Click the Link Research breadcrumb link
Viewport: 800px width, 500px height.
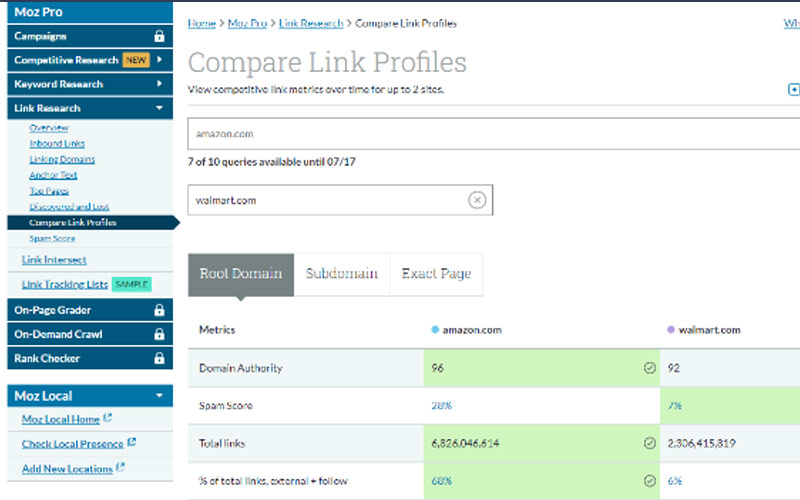click(x=311, y=23)
